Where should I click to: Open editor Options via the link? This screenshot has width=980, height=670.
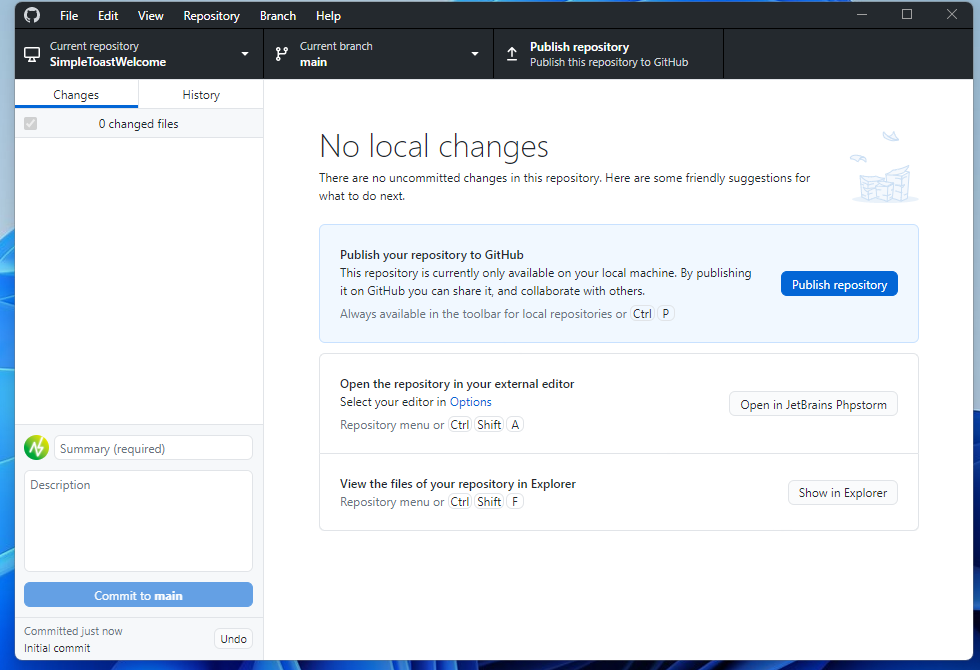pyautogui.click(x=470, y=401)
